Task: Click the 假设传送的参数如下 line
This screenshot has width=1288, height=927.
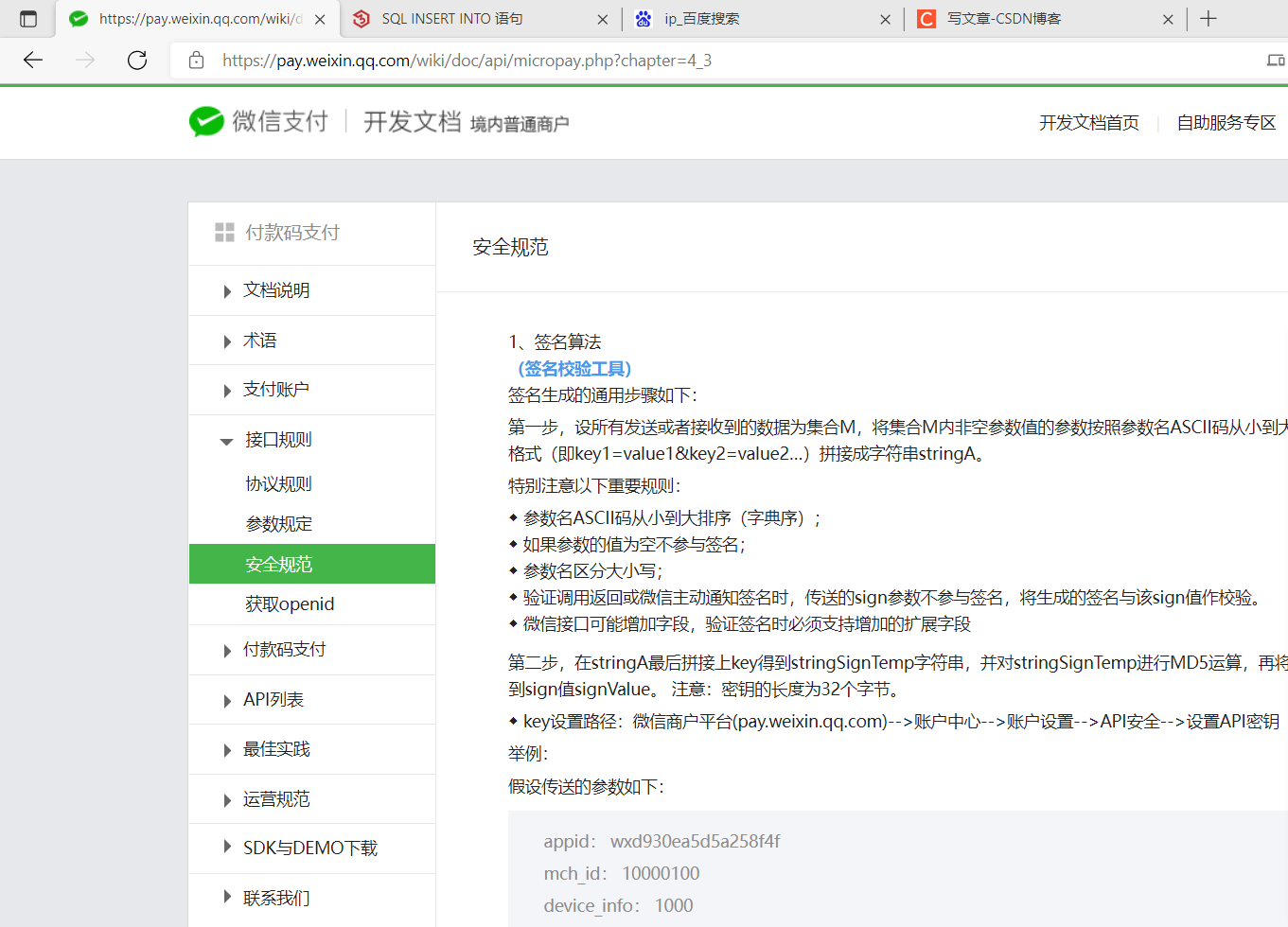Action: click(x=586, y=787)
